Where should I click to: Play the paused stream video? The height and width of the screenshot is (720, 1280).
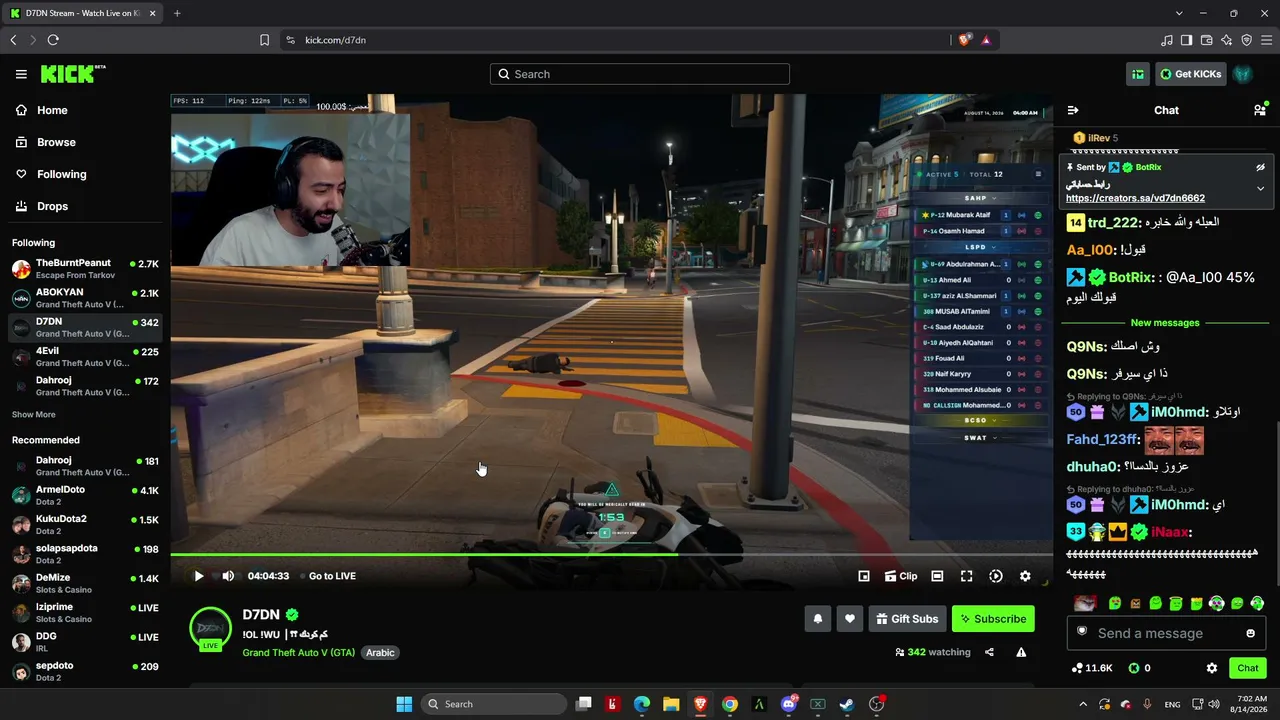pyautogui.click(x=198, y=576)
